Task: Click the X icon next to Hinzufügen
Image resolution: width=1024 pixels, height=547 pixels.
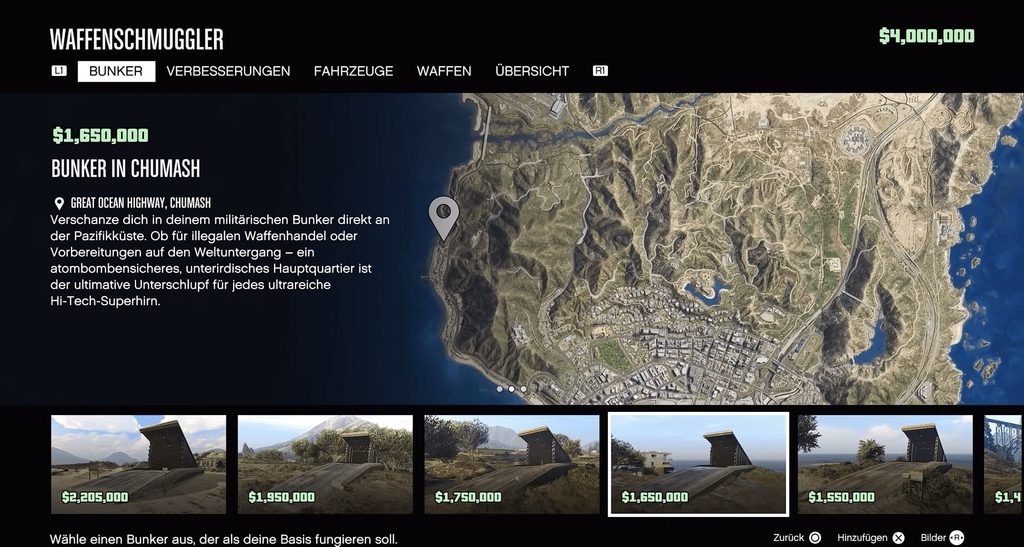Action: click(898, 538)
